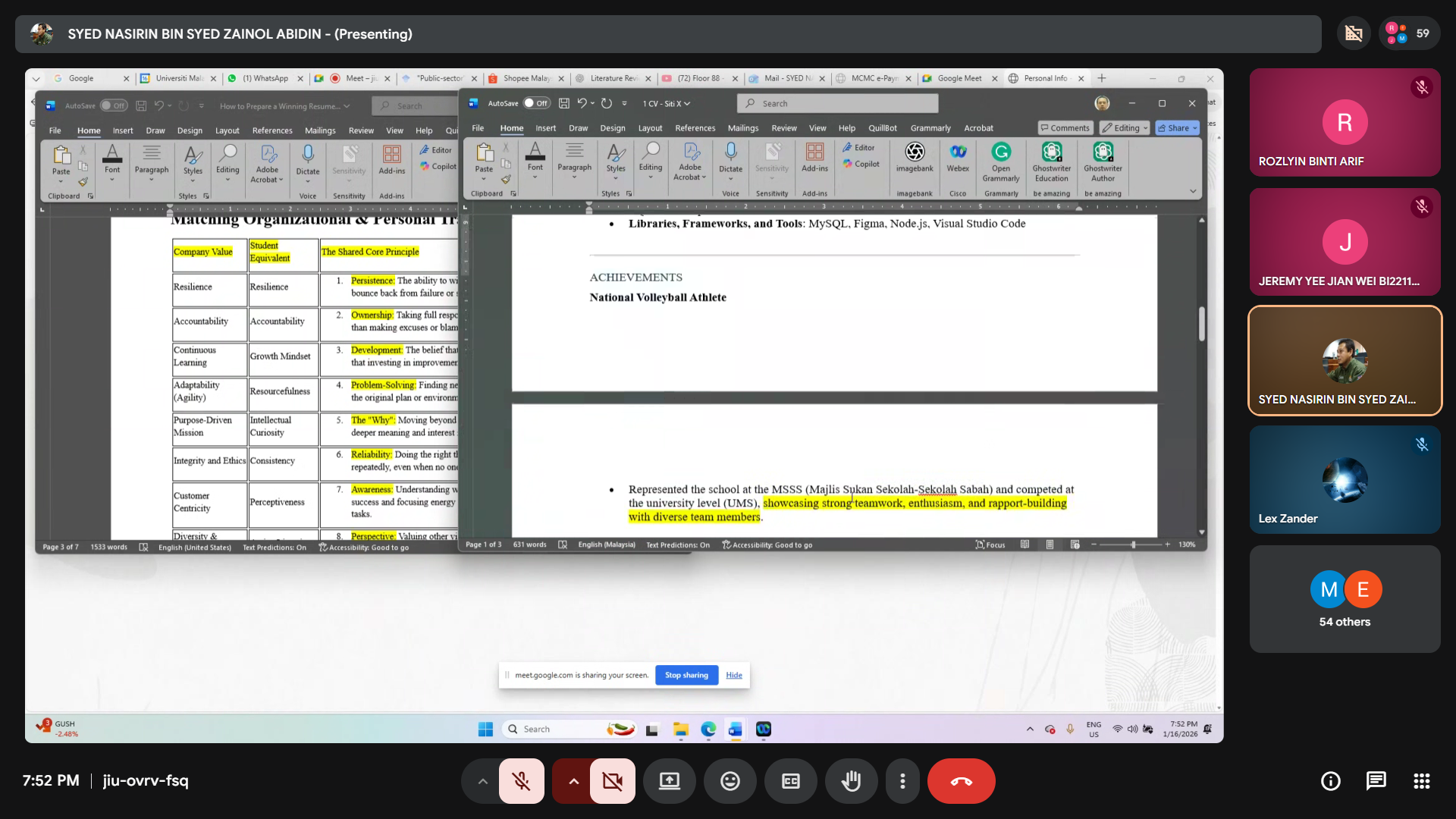The image size is (1456, 819).
Task: Open the Editing mode dropdown near Share
Action: tap(1125, 128)
